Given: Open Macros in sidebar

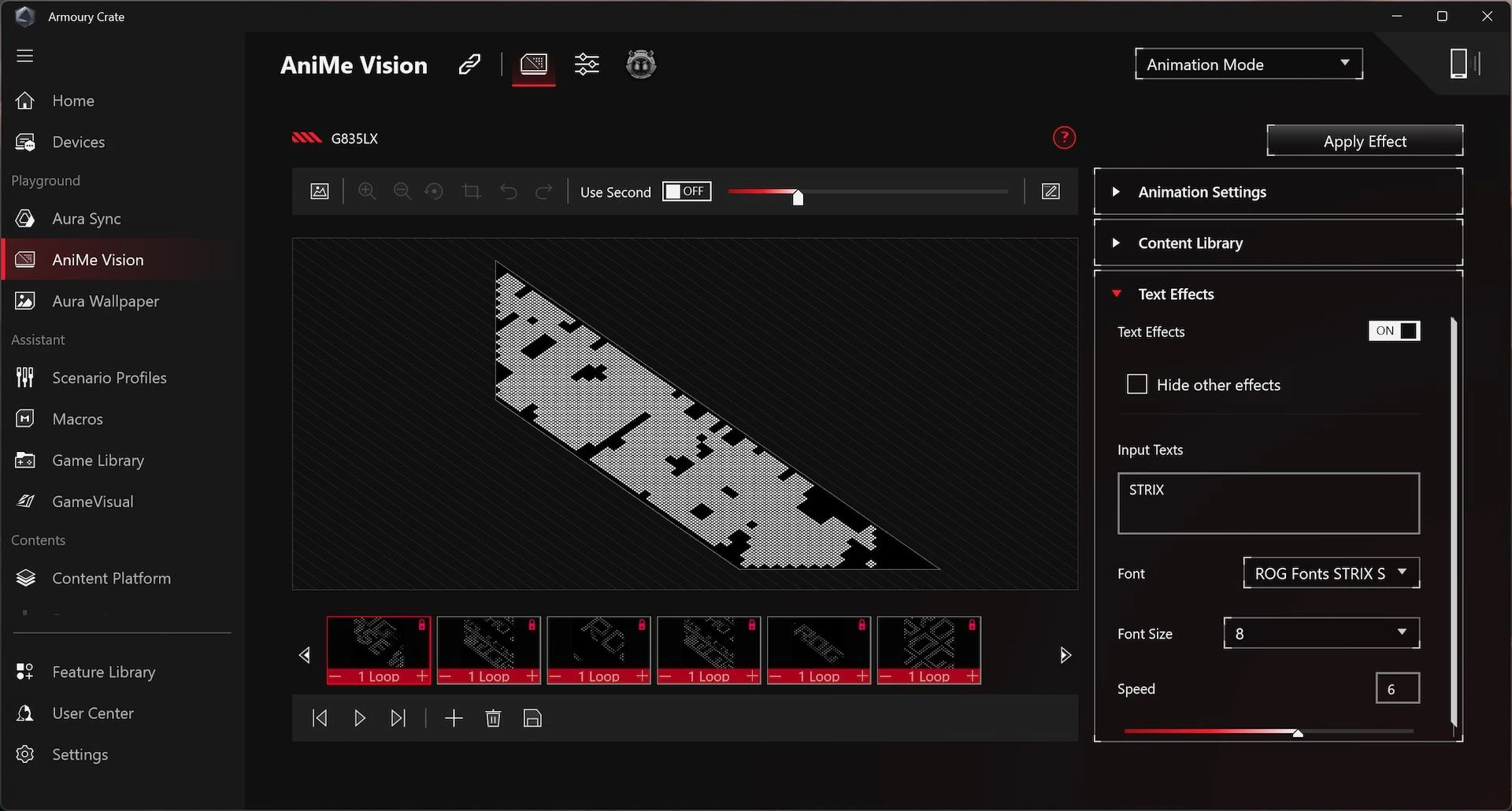Looking at the screenshot, I should pos(77,419).
